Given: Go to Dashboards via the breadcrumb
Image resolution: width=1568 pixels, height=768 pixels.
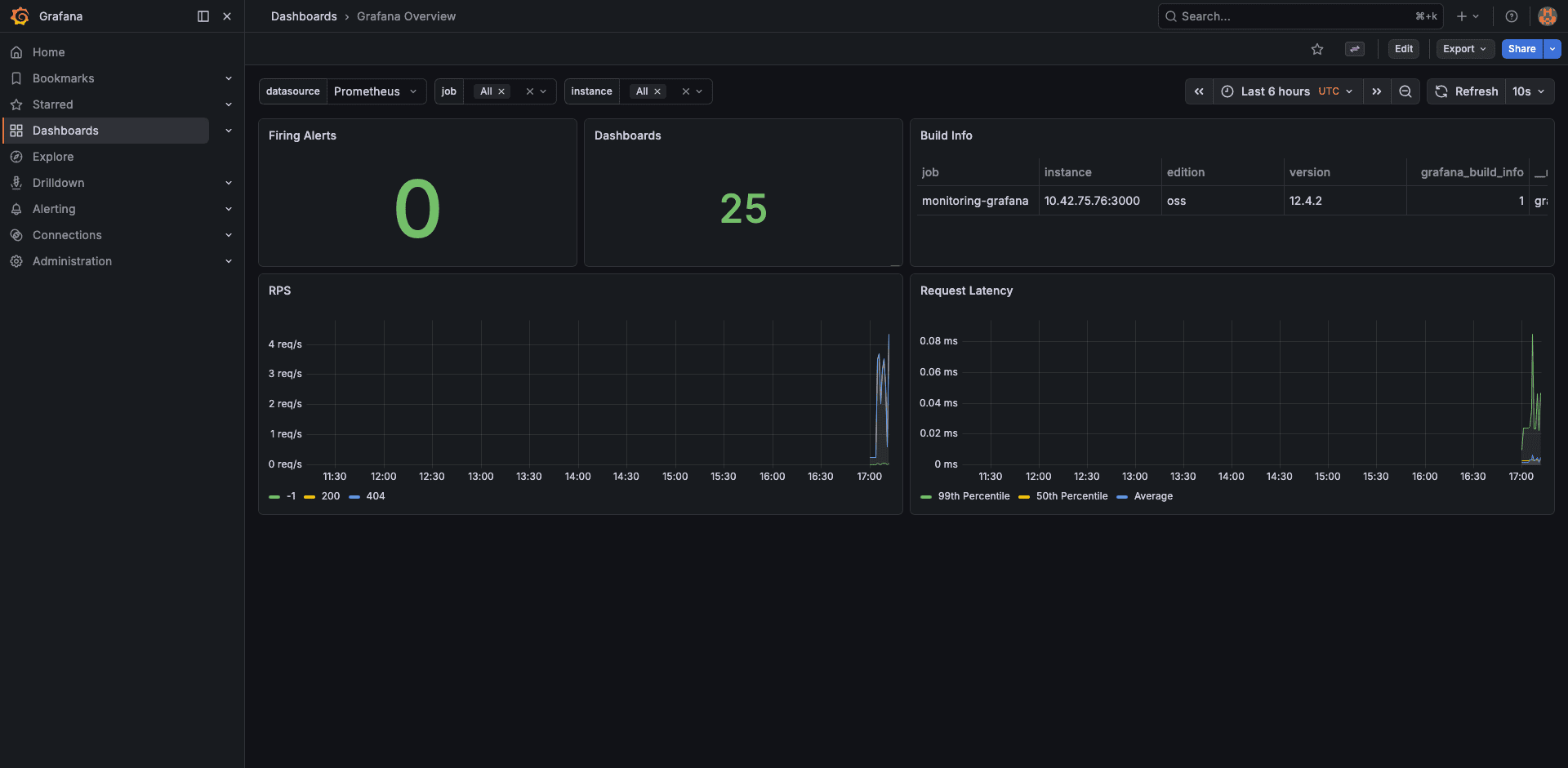Looking at the screenshot, I should pos(304,16).
